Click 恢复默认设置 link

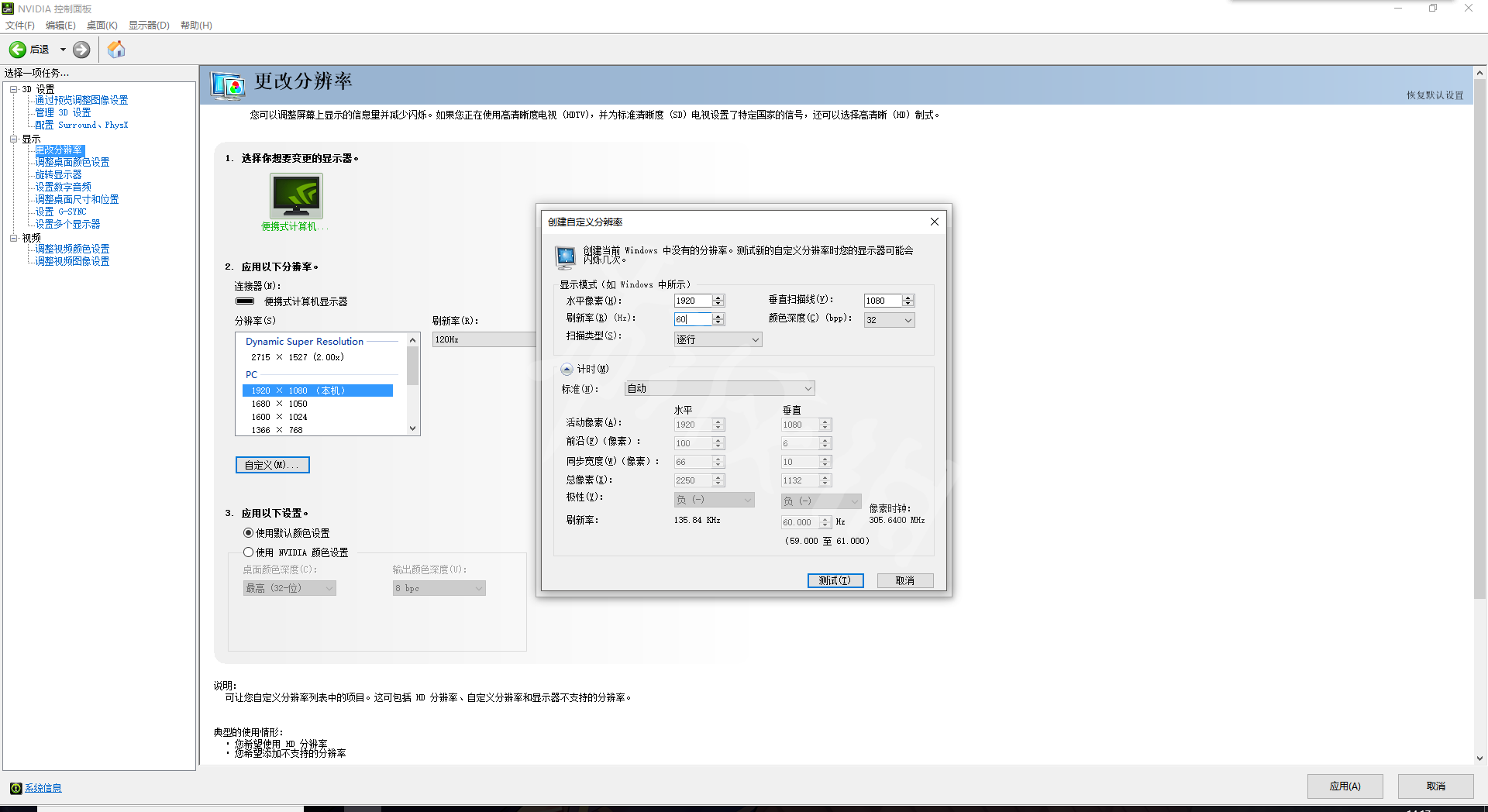click(x=1435, y=95)
